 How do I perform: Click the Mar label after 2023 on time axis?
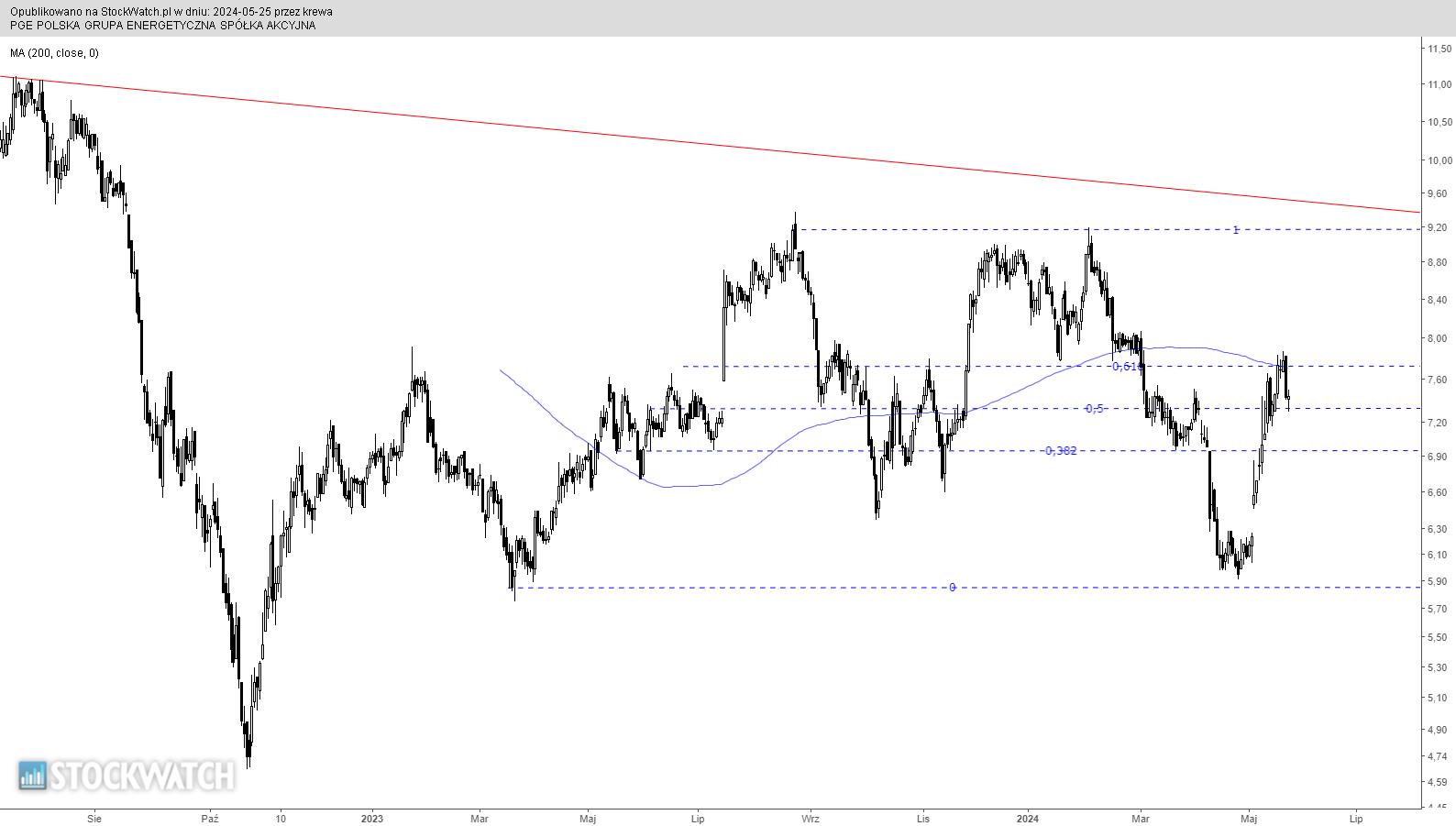(480, 819)
